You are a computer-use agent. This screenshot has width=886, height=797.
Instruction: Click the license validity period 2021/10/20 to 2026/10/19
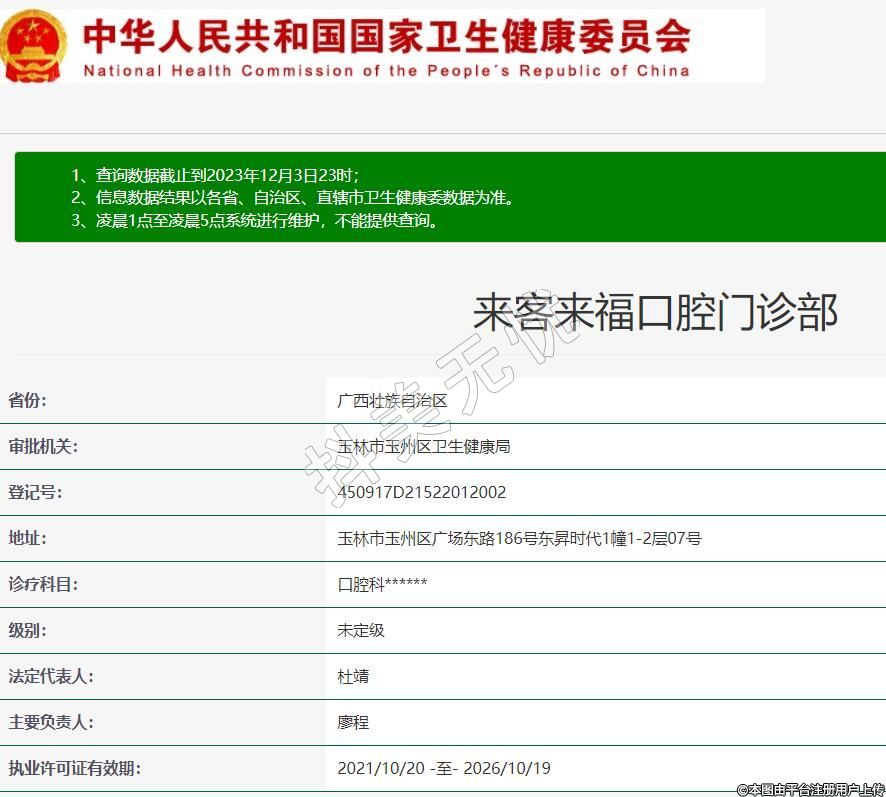click(x=444, y=769)
